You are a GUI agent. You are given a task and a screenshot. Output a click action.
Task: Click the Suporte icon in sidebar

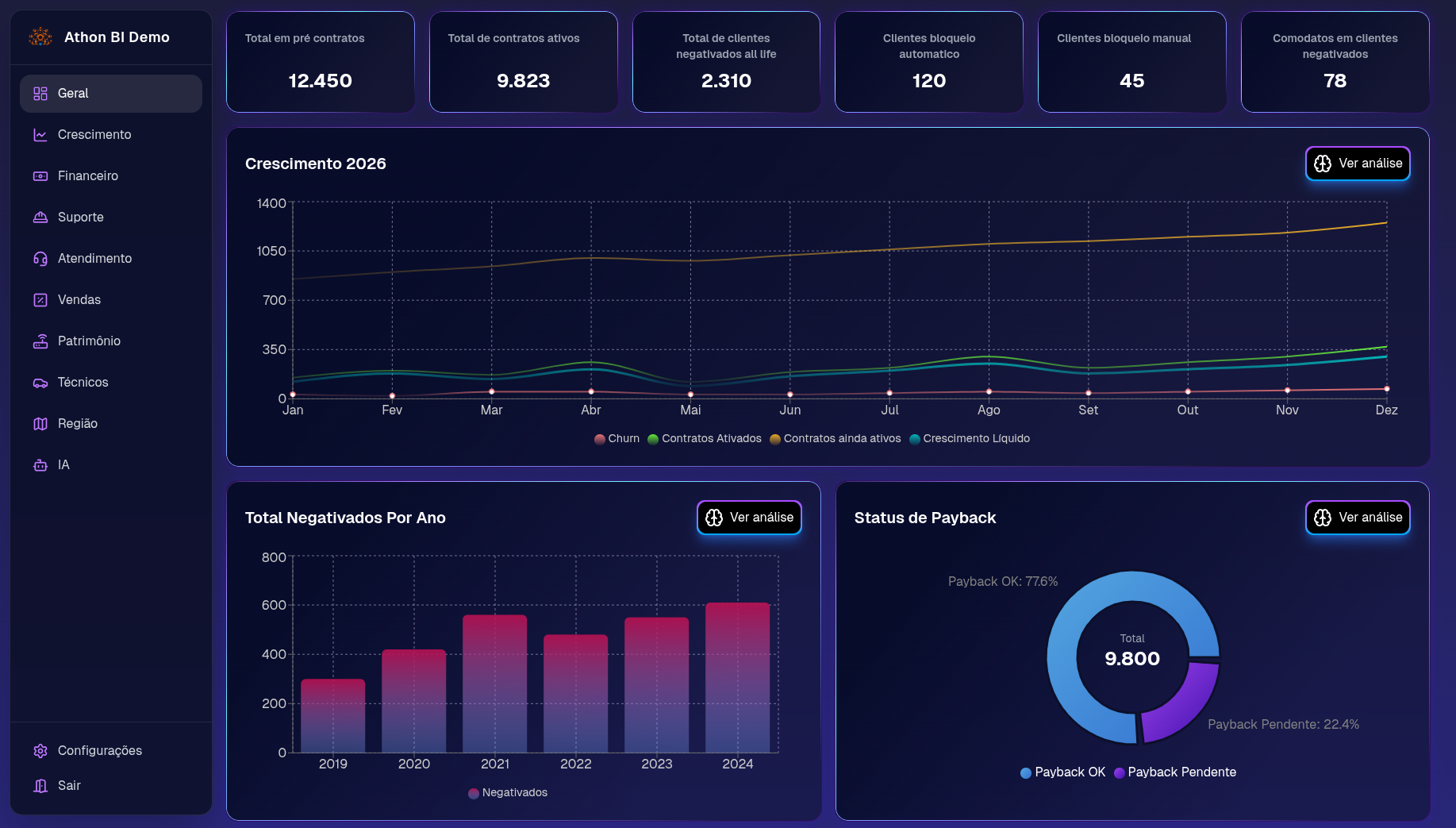click(x=40, y=218)
